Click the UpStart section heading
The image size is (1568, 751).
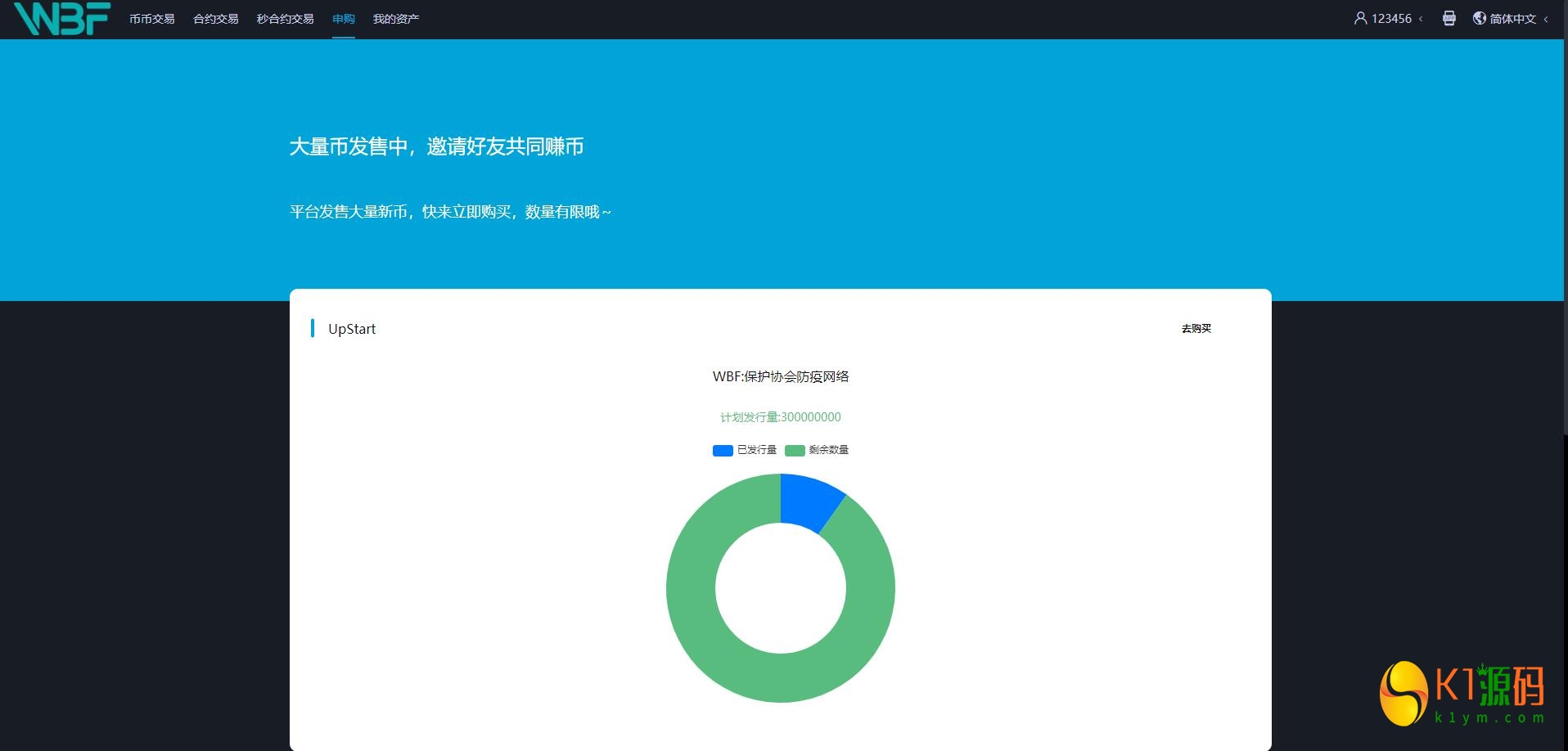point(352,329)
